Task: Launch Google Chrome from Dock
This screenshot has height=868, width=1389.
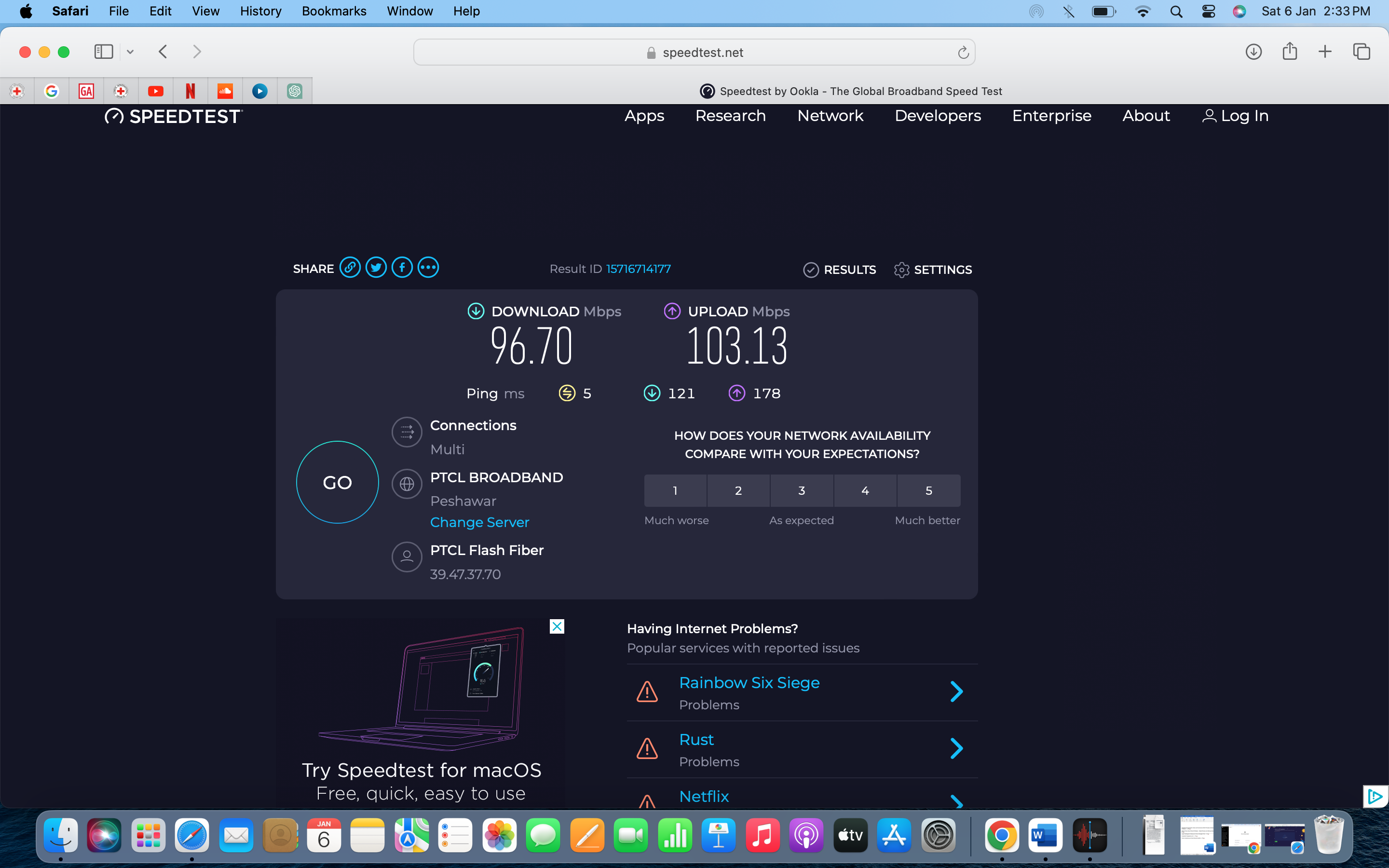Action: coord(1002,835)
